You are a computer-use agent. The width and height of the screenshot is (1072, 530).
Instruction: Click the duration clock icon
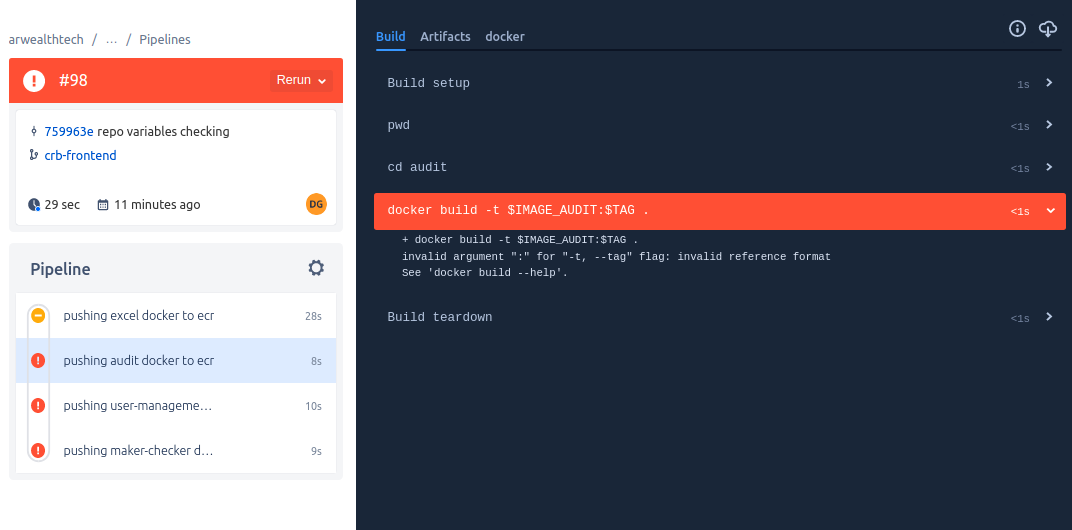[x=34, y=204]
